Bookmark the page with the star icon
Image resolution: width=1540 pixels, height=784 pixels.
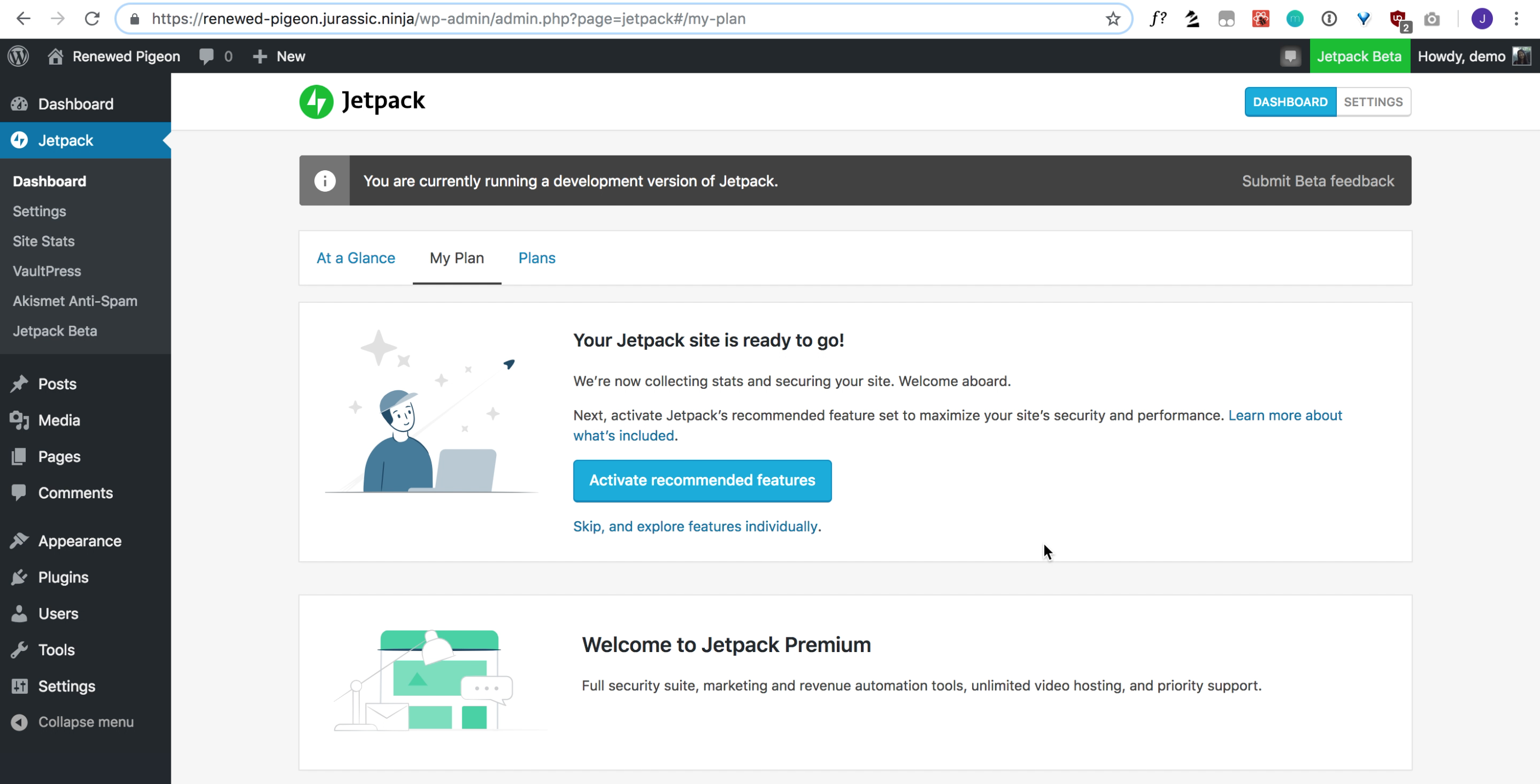tap(1112, 19)
